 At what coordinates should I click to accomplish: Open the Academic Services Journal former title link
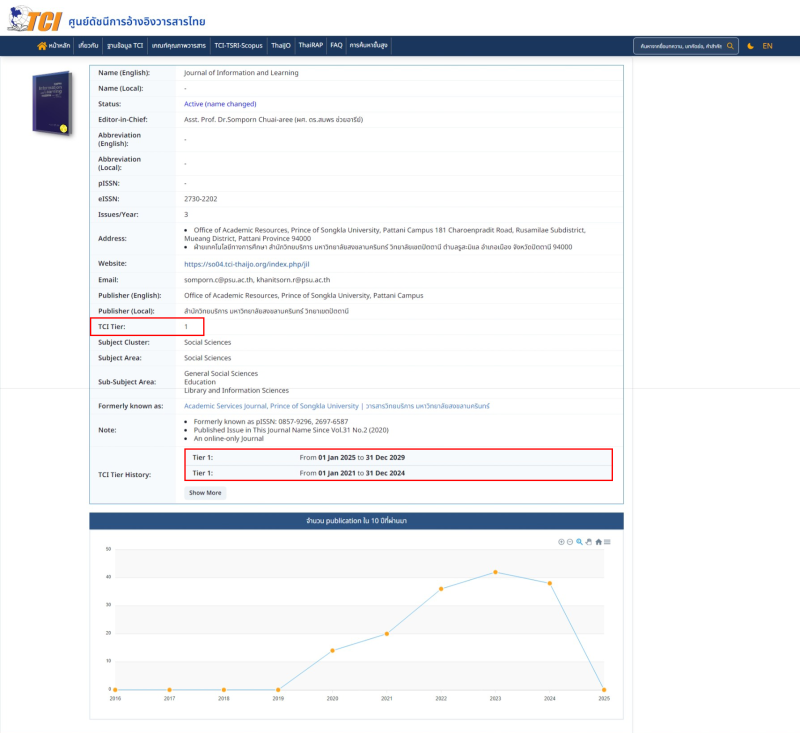pyautogui.click(x=337, y=406)
